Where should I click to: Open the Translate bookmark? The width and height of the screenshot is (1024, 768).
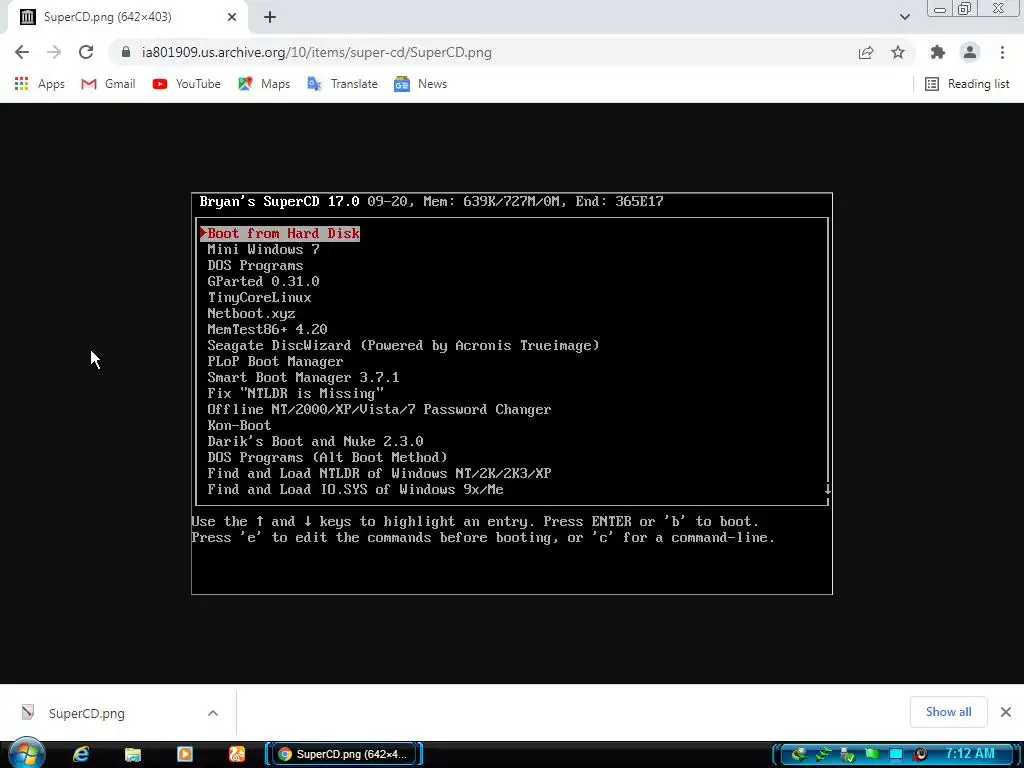click(343, 84)
